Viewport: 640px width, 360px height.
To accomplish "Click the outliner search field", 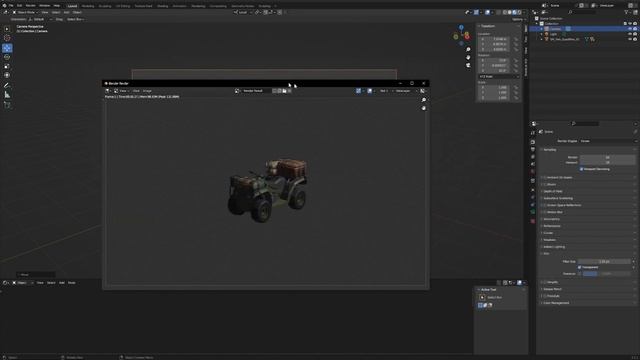I will [x=582, y=12].
